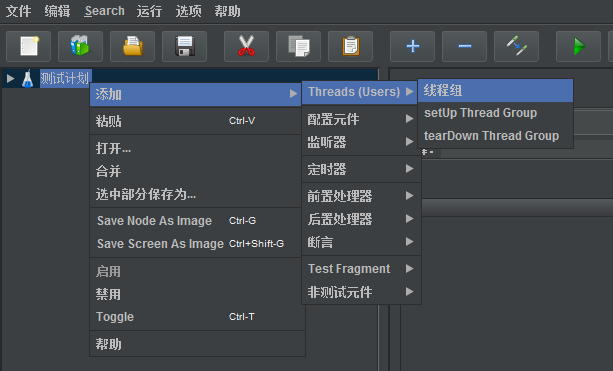This screenshot has width=613, height=371.
Task: Open the Search menu
Action: coord(104,11)
